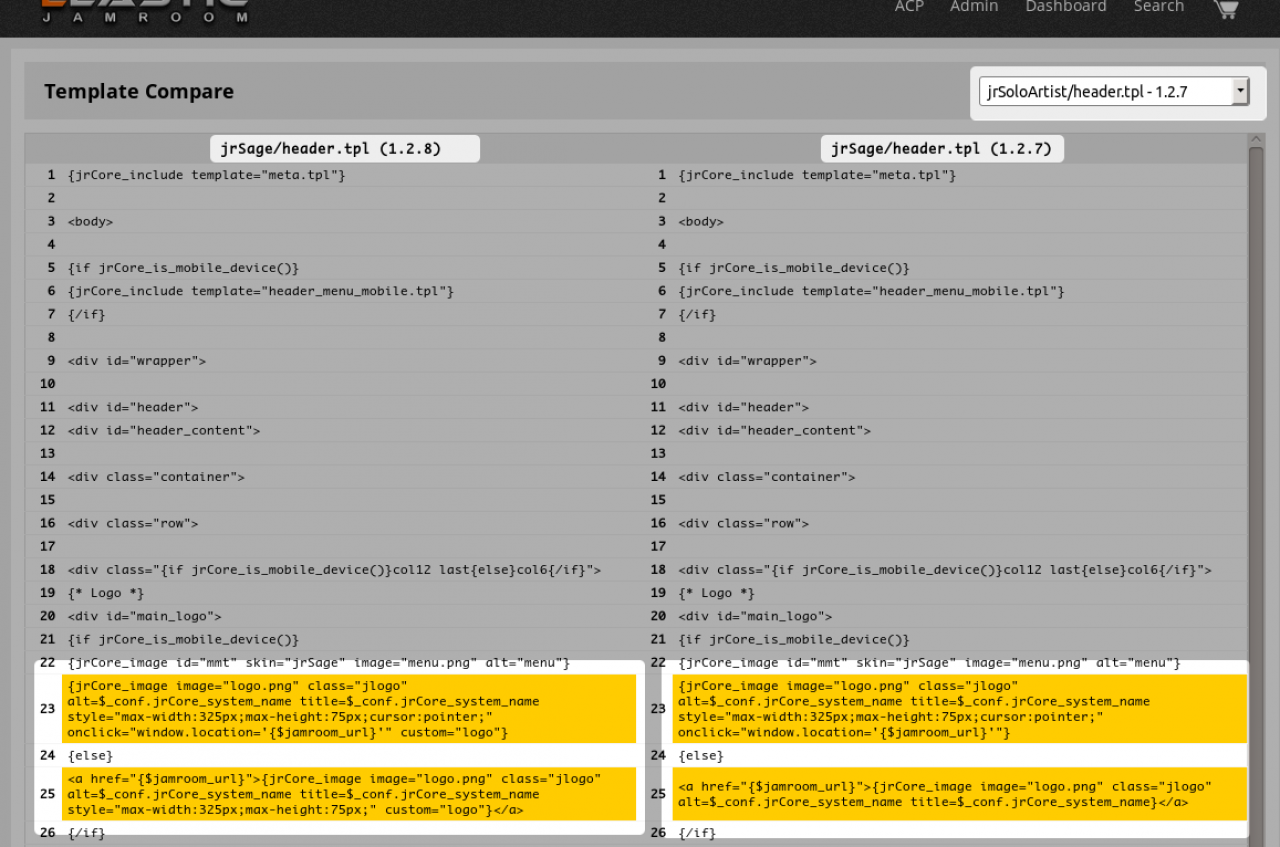Open the Admin menu item

click(973, 7)
